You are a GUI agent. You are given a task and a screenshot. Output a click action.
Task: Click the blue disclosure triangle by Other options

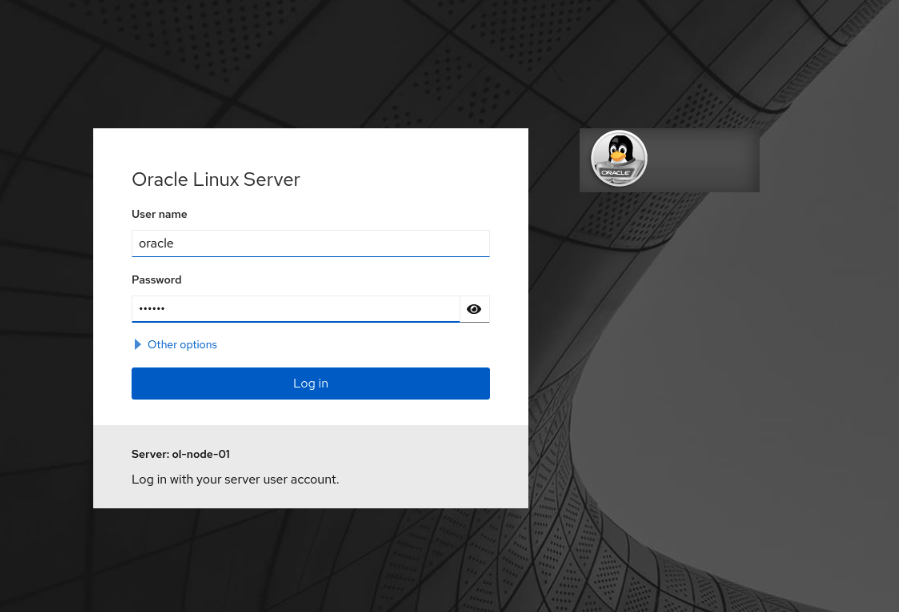point(138,344)
